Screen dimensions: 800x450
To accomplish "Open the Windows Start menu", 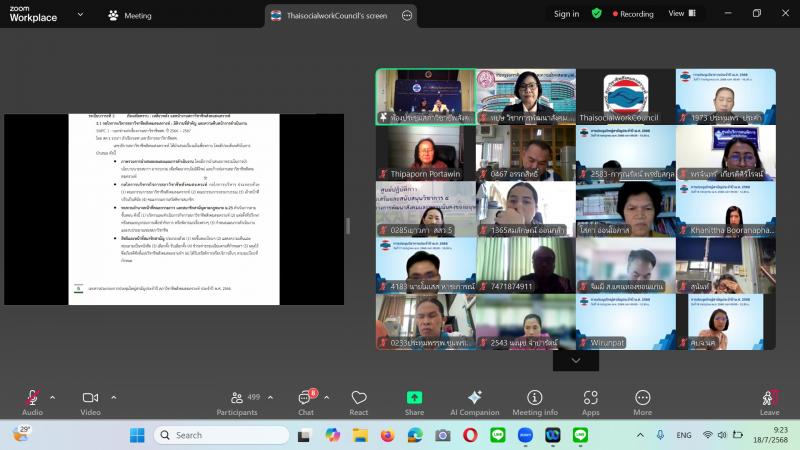I will tap(137, 435).
